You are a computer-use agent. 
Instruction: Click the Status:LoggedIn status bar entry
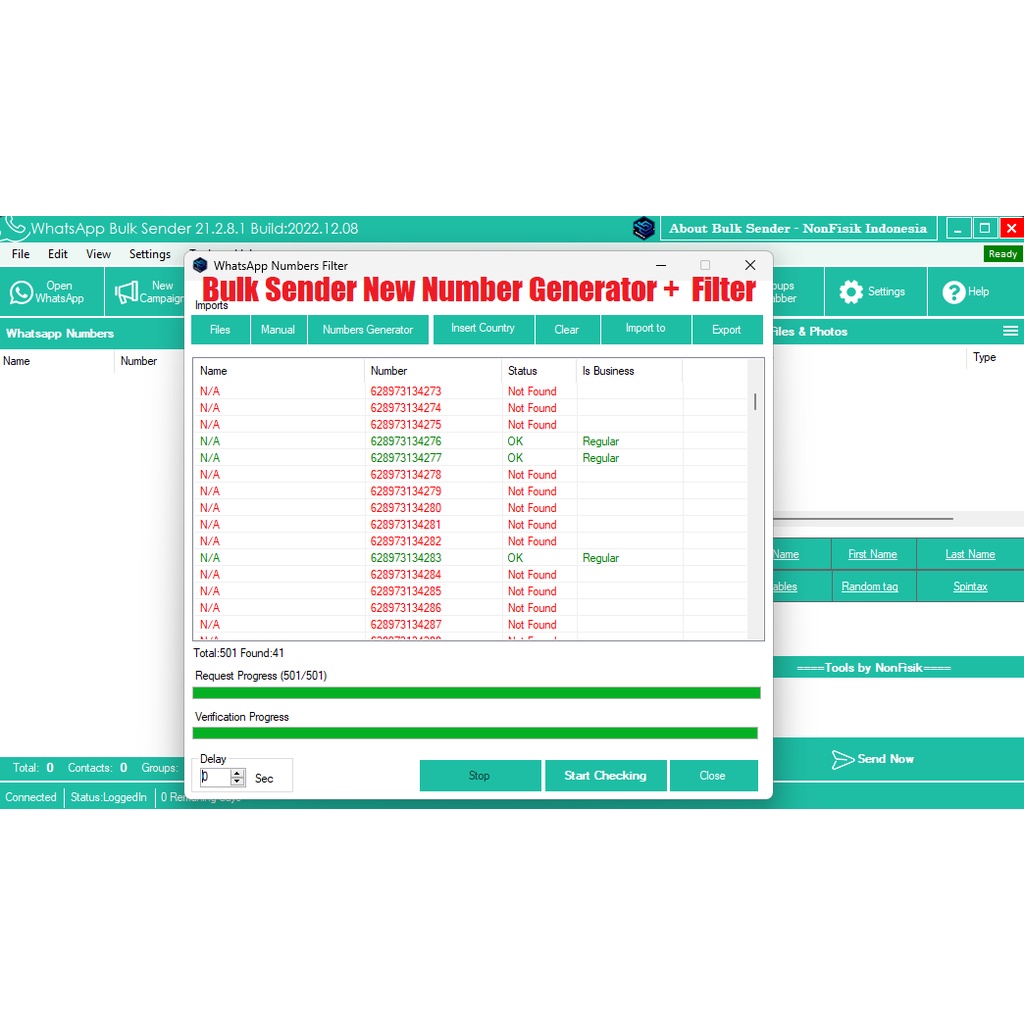(x=108, y=797)
